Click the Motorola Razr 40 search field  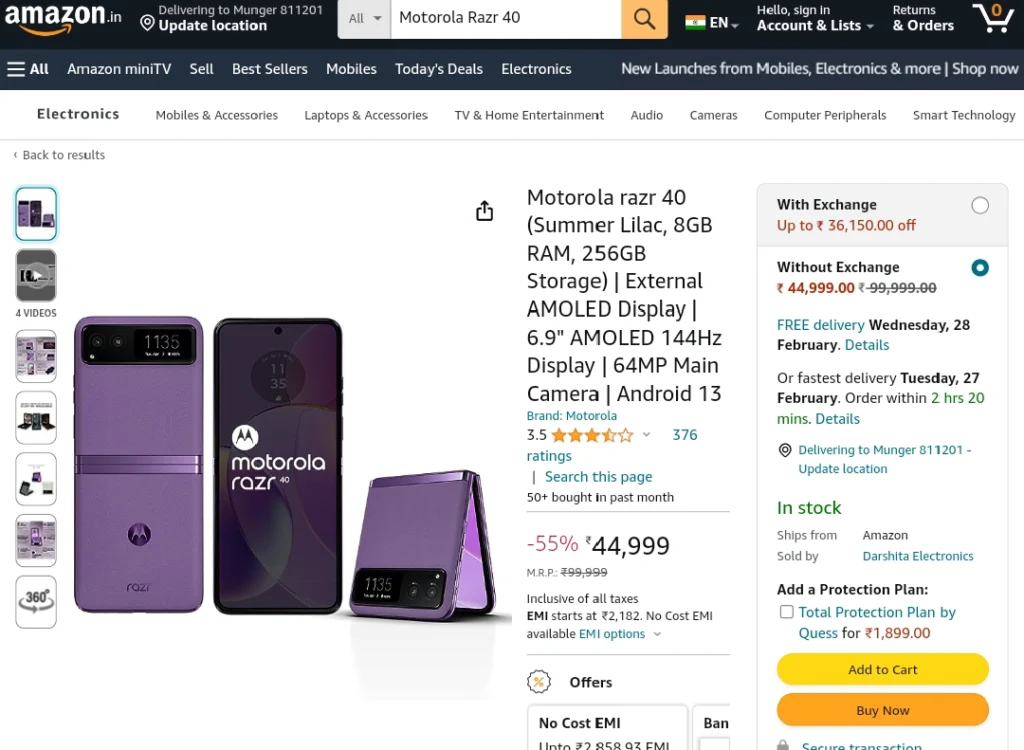505,19
